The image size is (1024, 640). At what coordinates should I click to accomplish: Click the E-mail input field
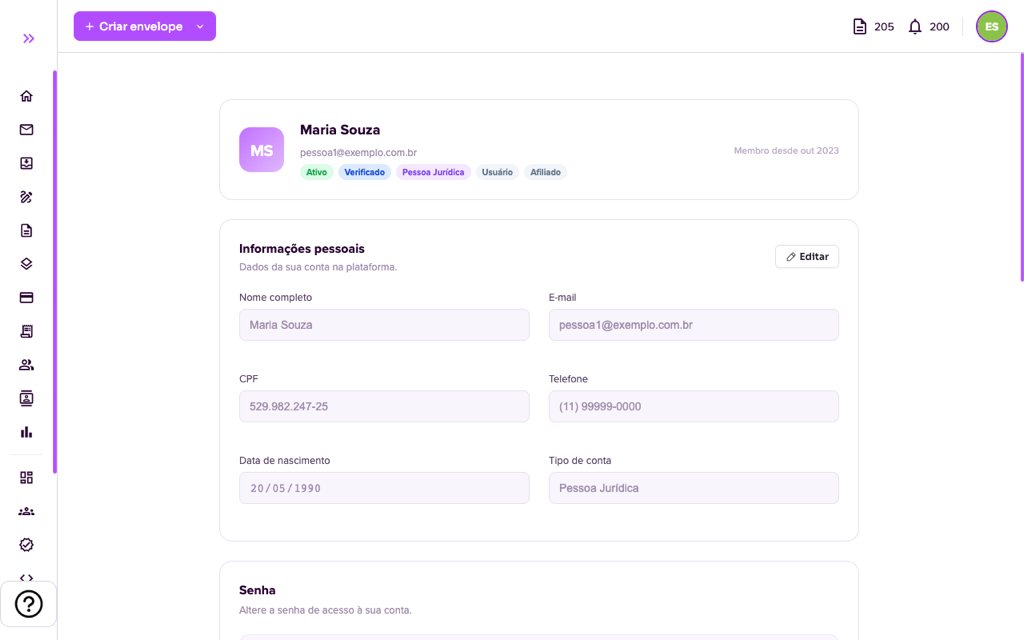pyautogui.click(x=694, y=325)
